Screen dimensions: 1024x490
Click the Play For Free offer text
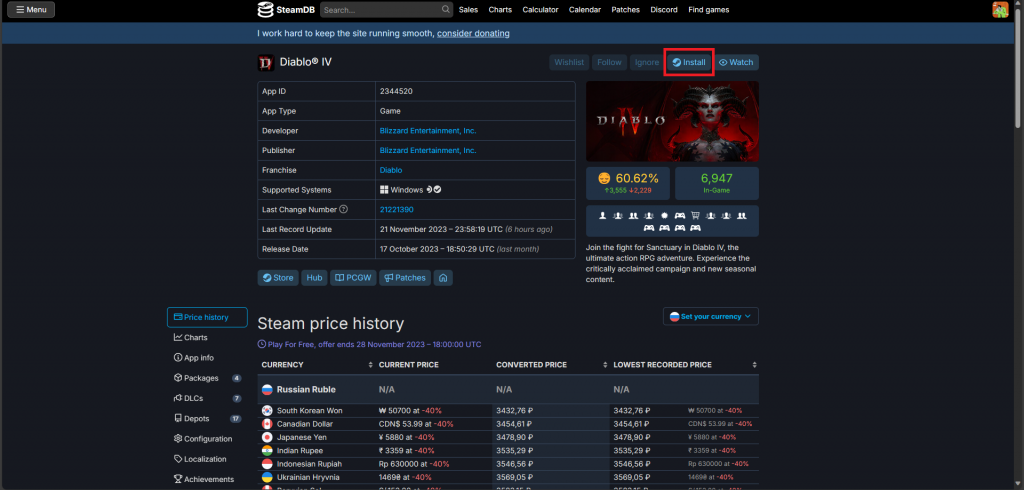pos(374,344)
